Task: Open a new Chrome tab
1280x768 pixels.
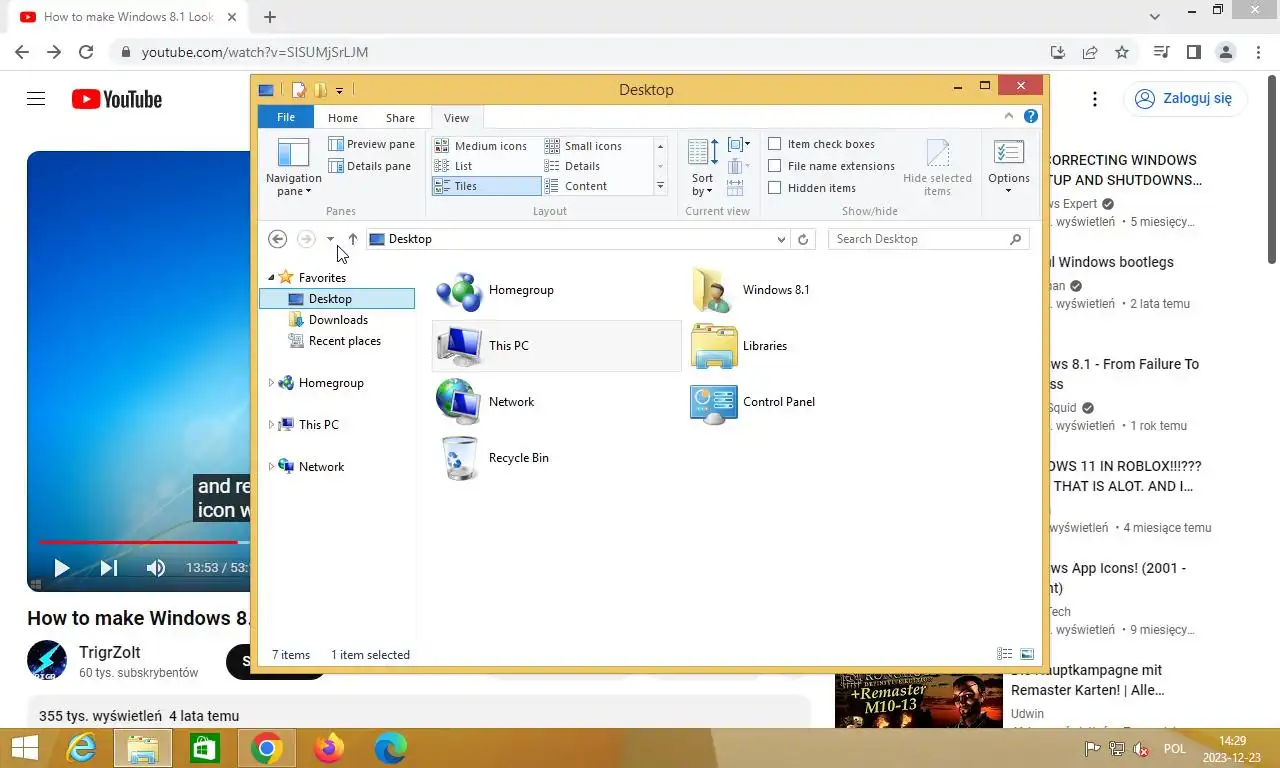Action: [x=270, y=17]
